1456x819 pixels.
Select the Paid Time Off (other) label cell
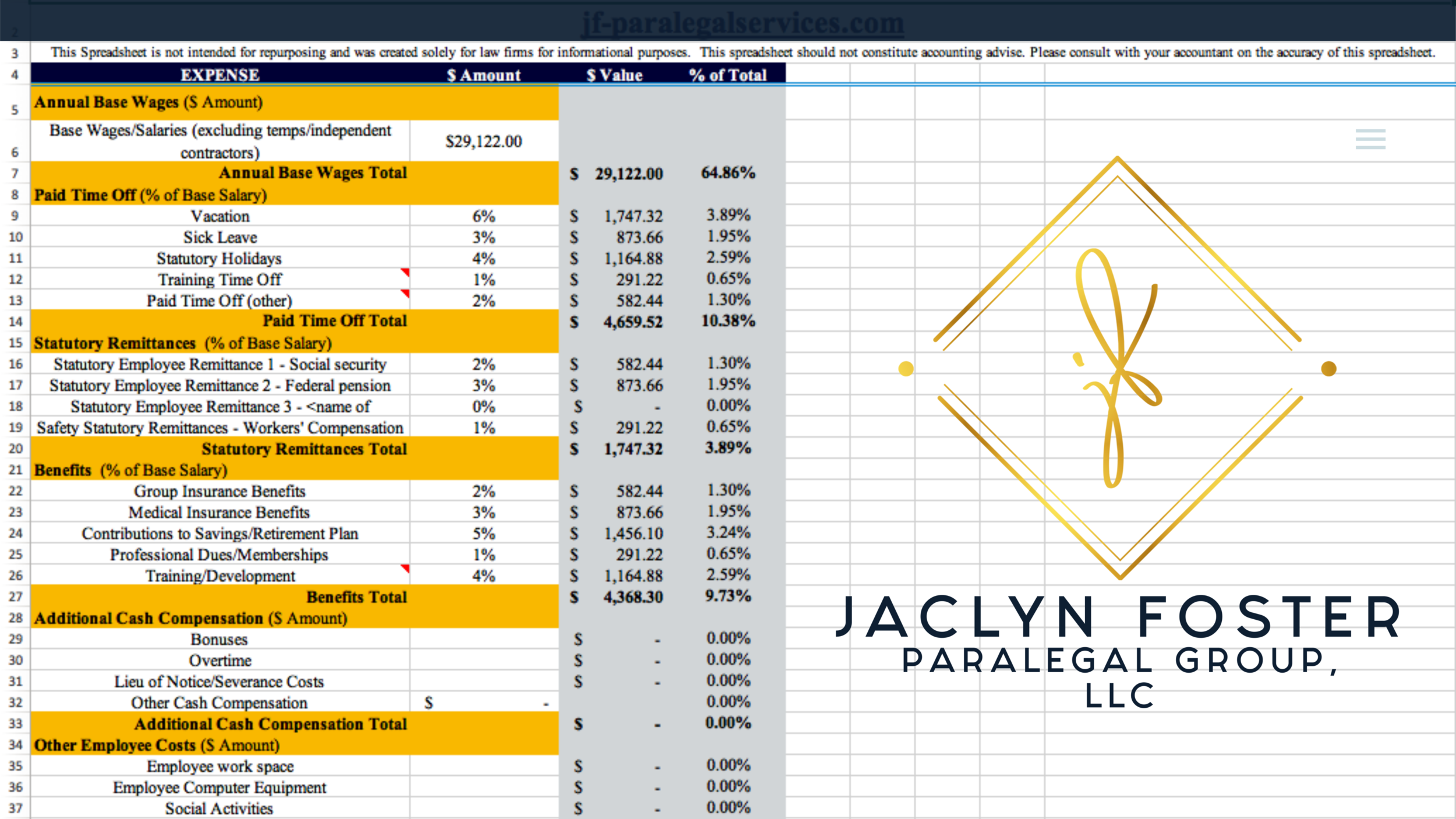pyautogui.click(x=220, y=301)
